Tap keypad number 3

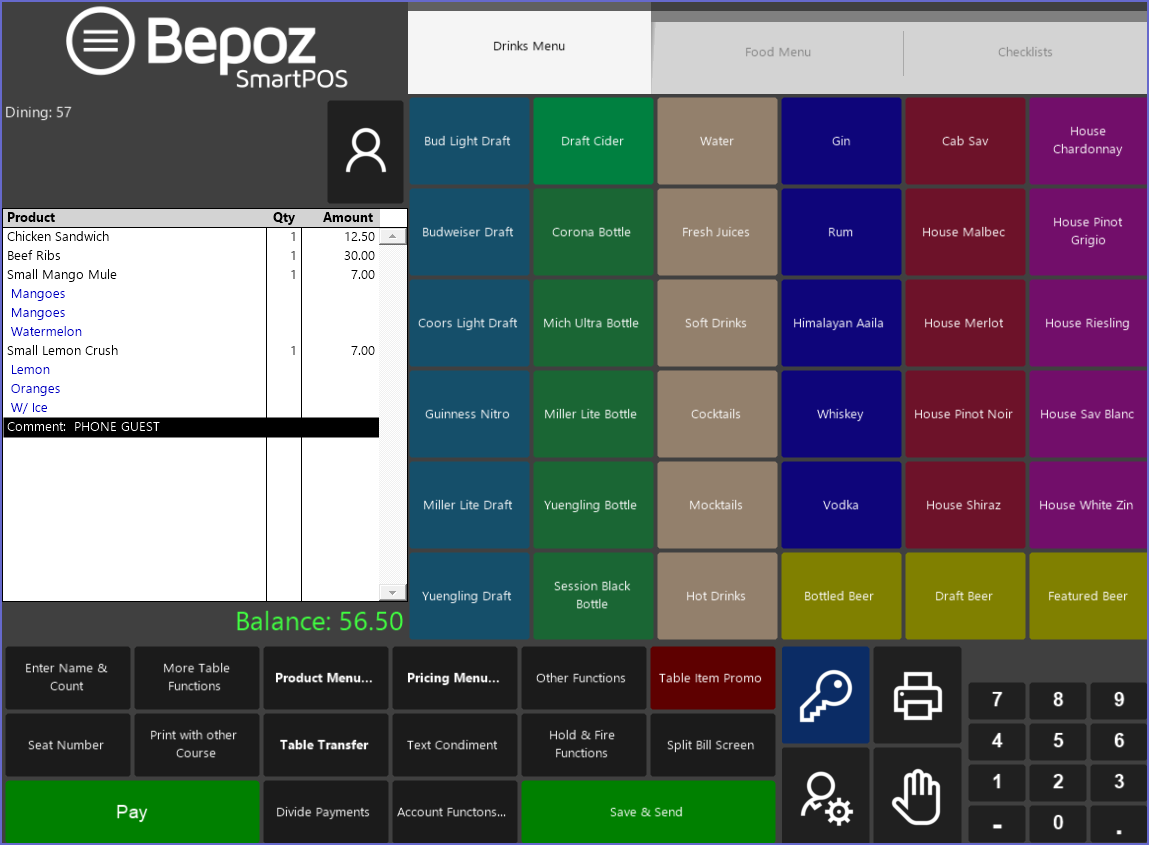point(1118,782)
